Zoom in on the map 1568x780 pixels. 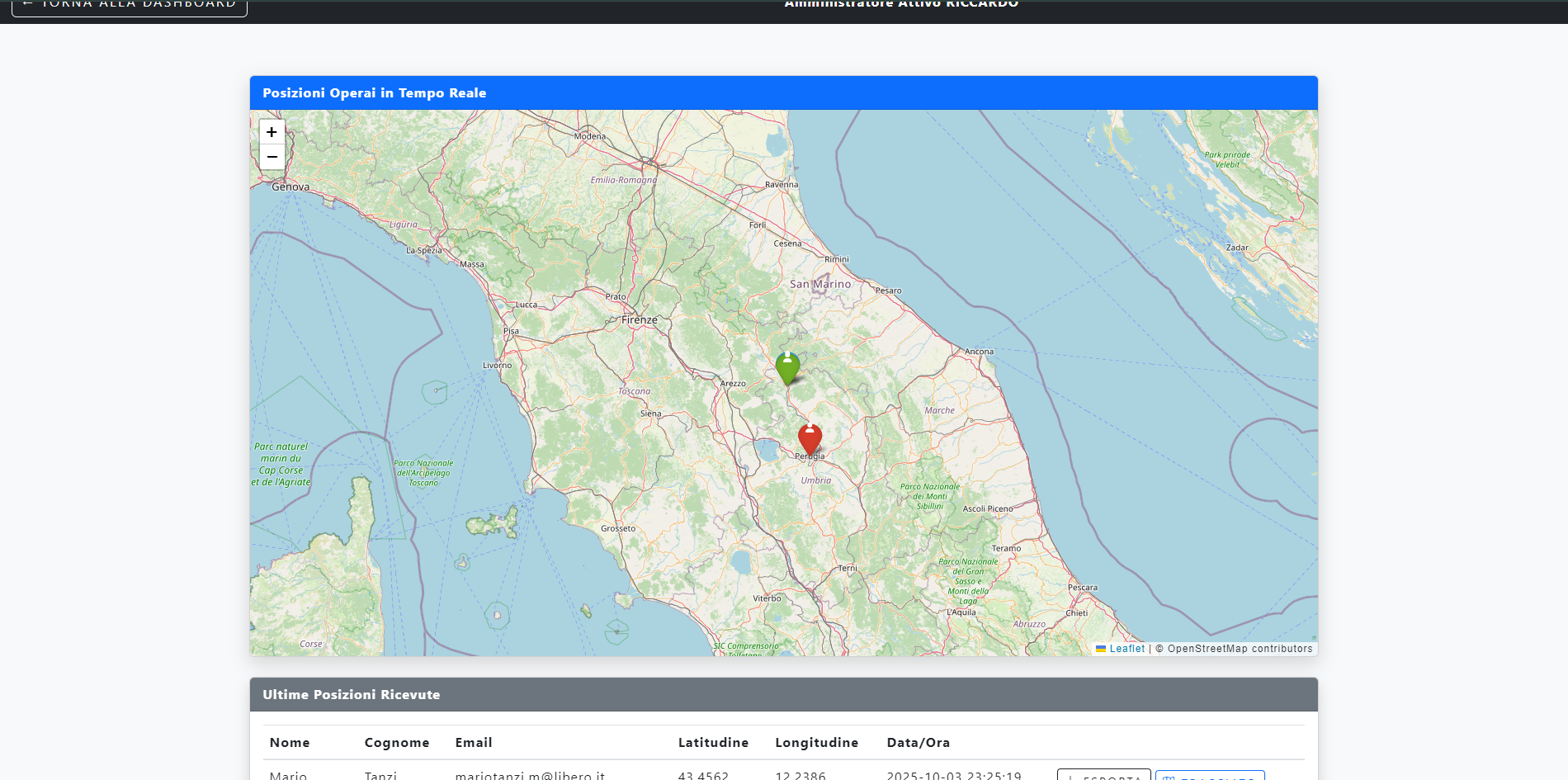tap(272, 132)
